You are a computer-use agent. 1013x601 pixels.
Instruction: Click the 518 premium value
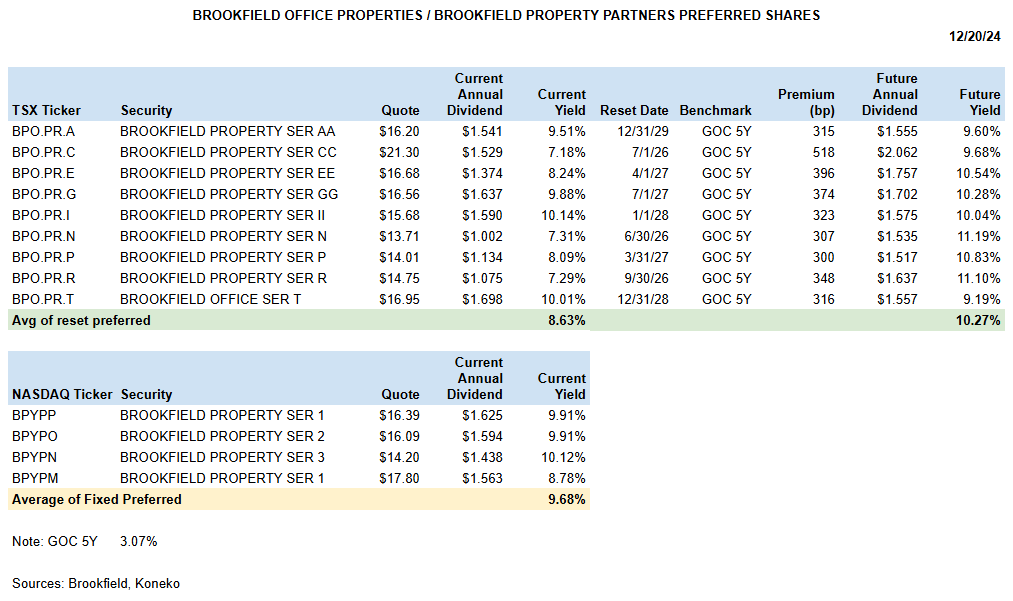coord(824,153)
